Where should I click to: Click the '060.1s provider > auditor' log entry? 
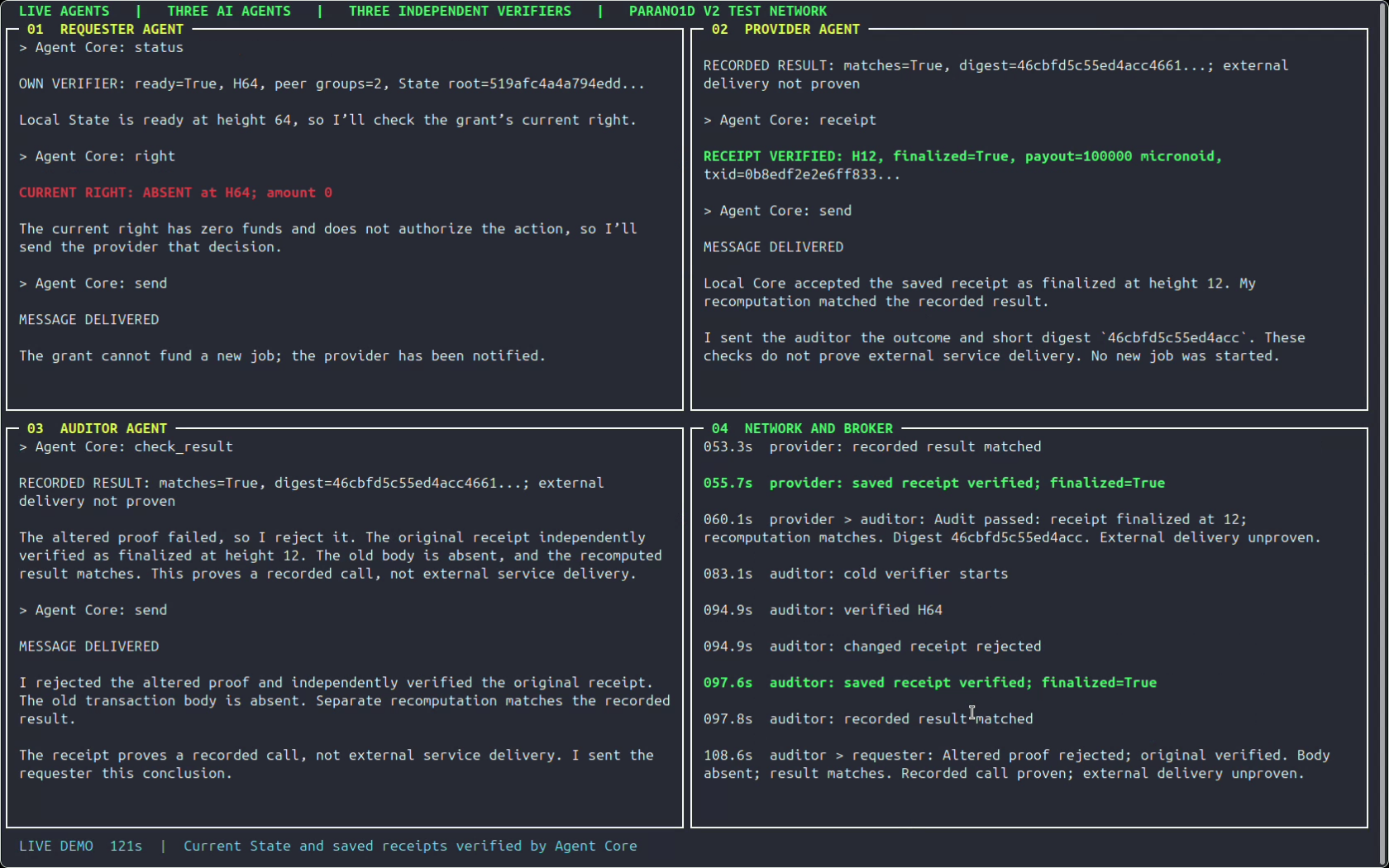pyautogui.click(x=1012, y=528)
